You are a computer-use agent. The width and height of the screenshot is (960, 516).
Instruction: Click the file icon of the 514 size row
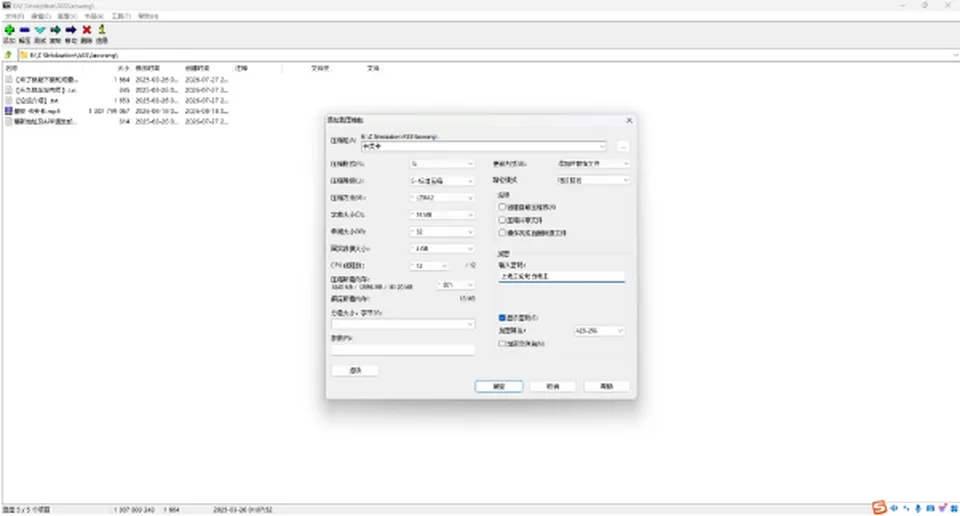9,121
